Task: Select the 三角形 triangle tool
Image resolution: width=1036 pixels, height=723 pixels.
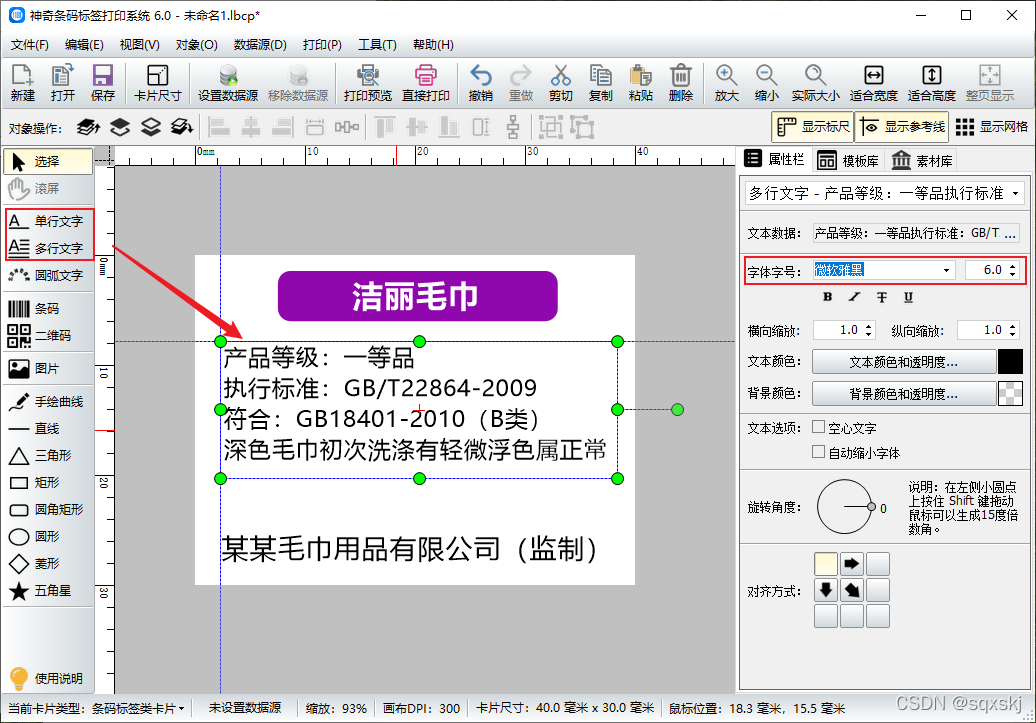Action: pyautogui.click(x=48, y=455)
